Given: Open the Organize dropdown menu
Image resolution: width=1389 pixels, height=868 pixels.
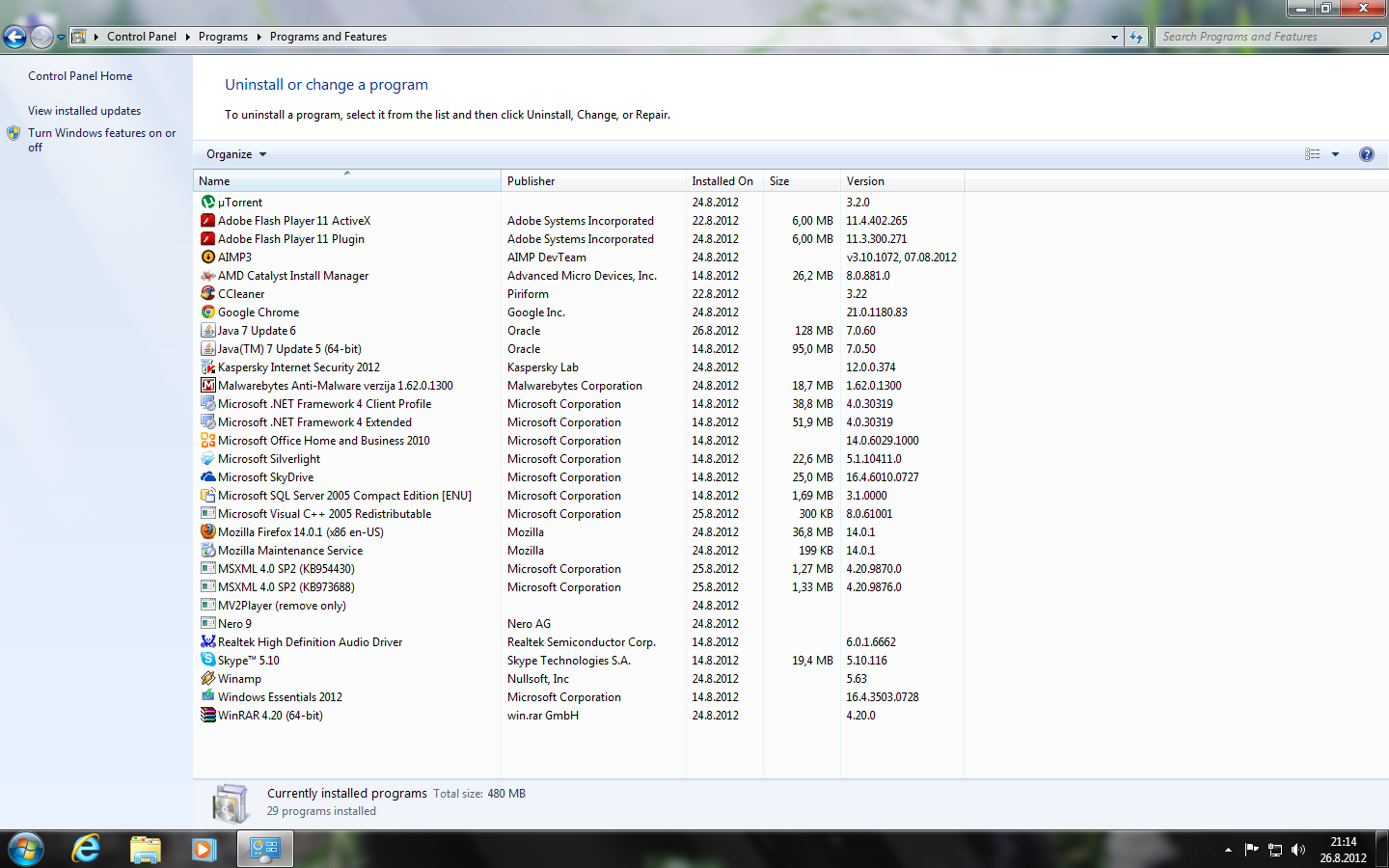Looking at the screenshot, I should pos(235,154).
